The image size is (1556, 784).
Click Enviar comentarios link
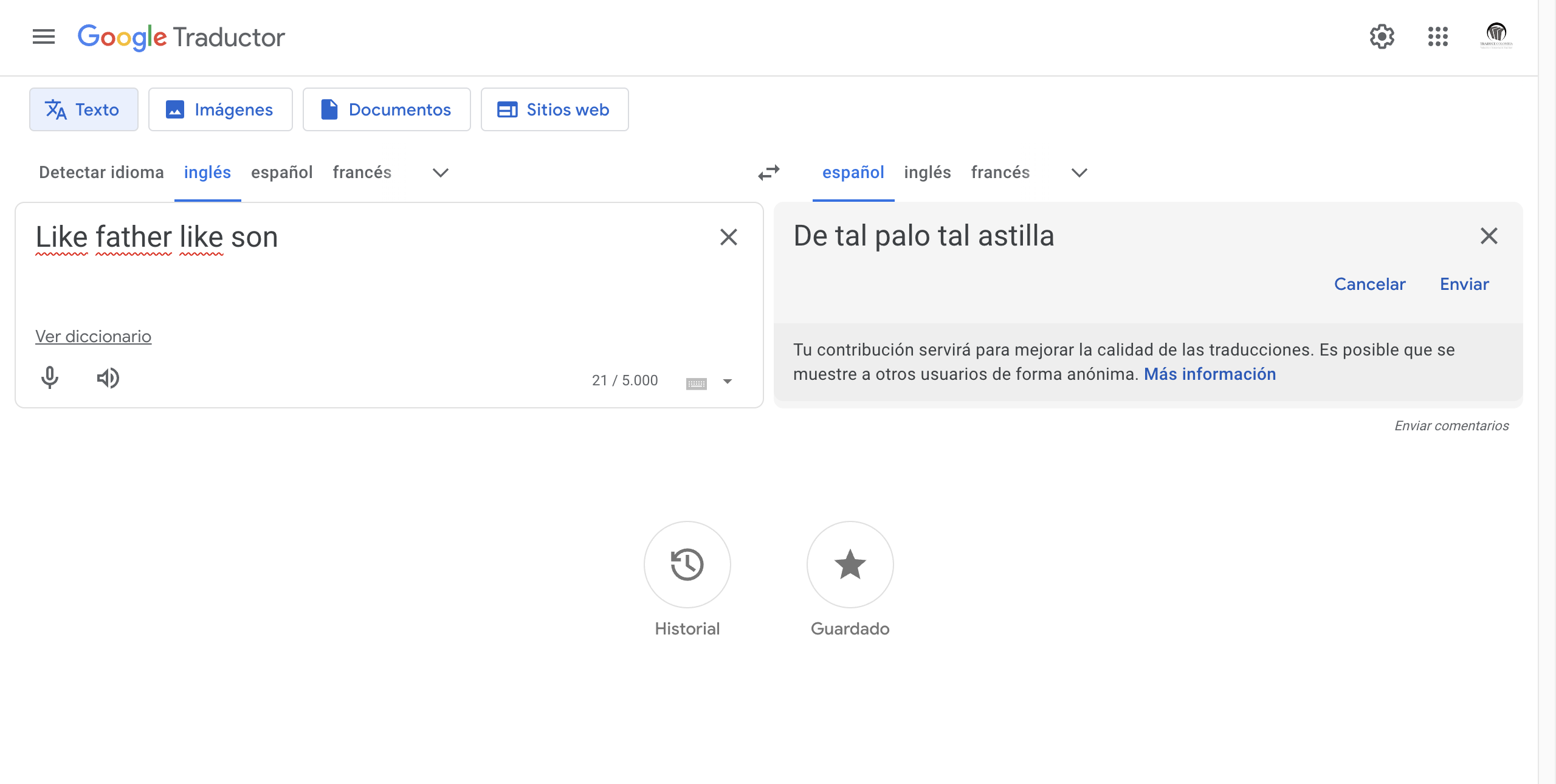[x=1452, y=426]
